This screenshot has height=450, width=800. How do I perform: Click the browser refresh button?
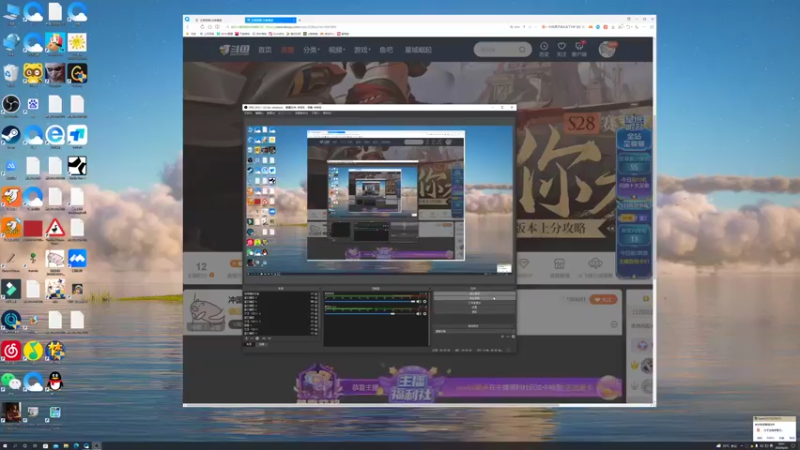203,27
